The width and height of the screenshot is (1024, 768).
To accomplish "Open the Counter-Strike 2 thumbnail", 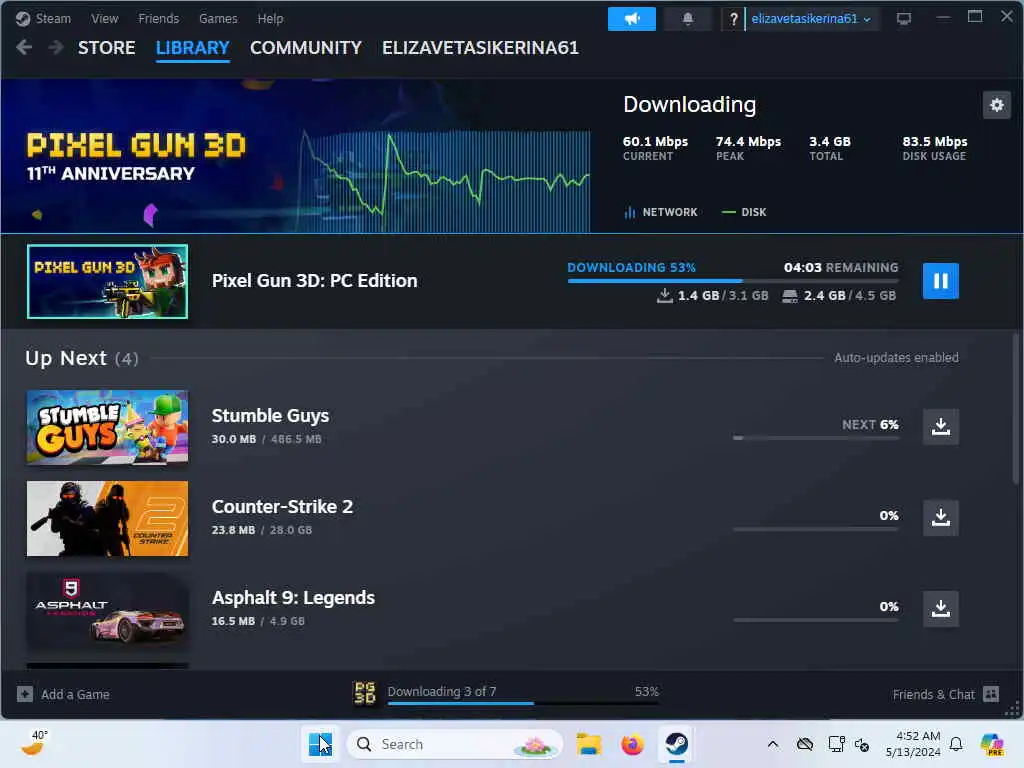I will coord(108,519).
